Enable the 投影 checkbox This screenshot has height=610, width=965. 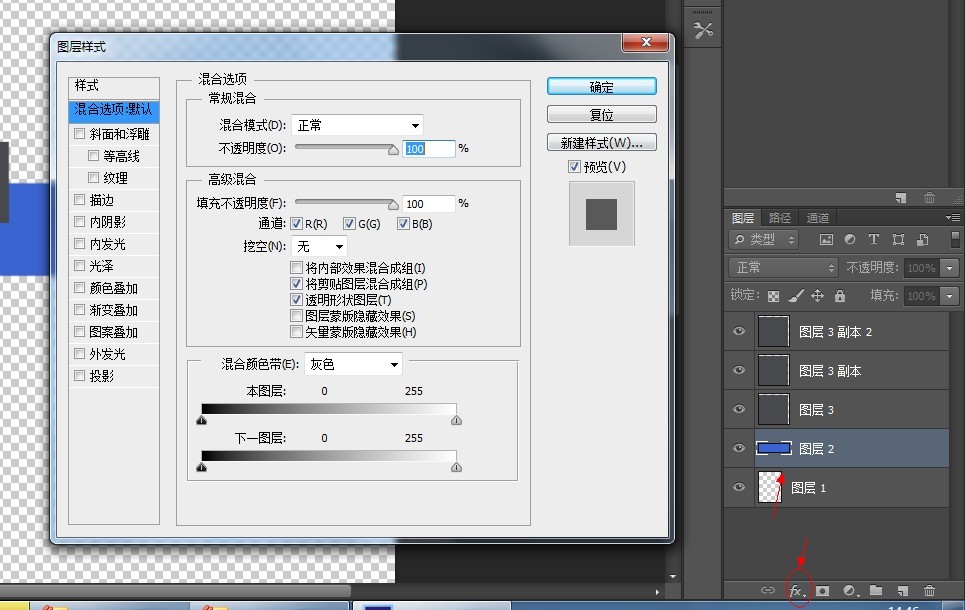(x=79, y=375)
